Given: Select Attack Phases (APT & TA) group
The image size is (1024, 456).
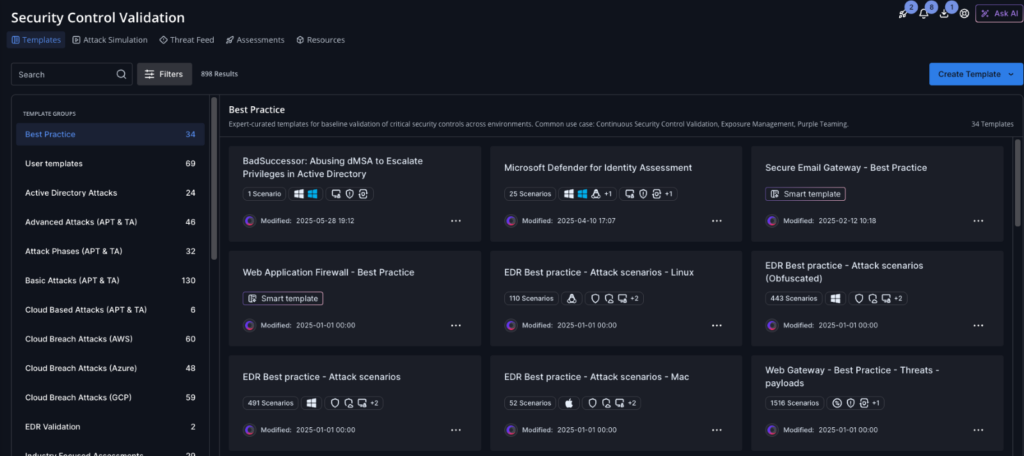Looking at the screenshot, I should [110, 251].
